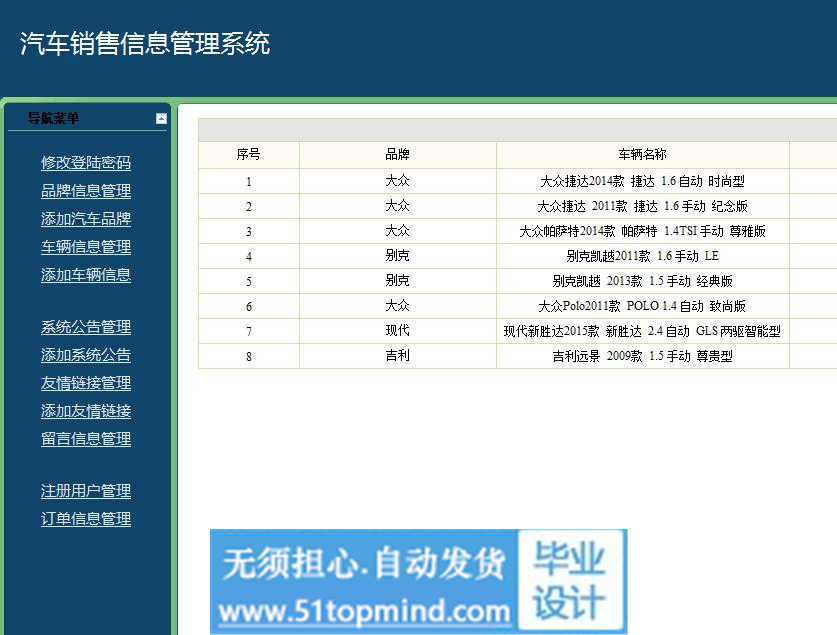Click the 51topmind.com advertisement banner
Image resolution: width=837 pixels, height=635 pixels.
point(418,581)
